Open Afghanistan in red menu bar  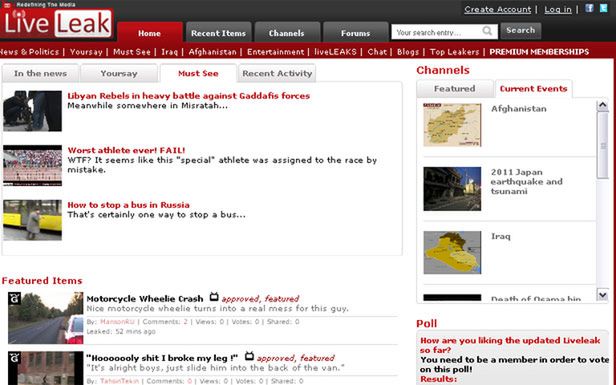click(x=213, y=52)
